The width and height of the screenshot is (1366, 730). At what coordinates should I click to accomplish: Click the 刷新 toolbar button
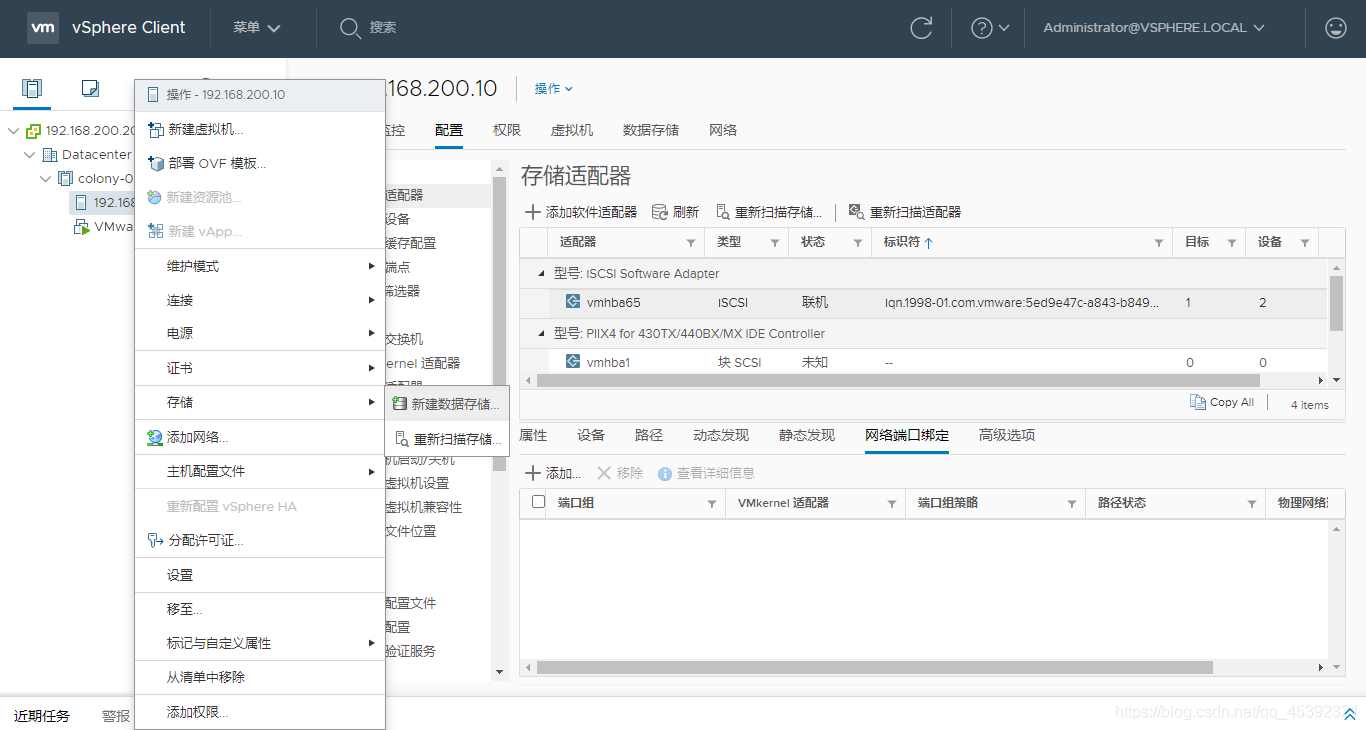click(x=675, y=212)
